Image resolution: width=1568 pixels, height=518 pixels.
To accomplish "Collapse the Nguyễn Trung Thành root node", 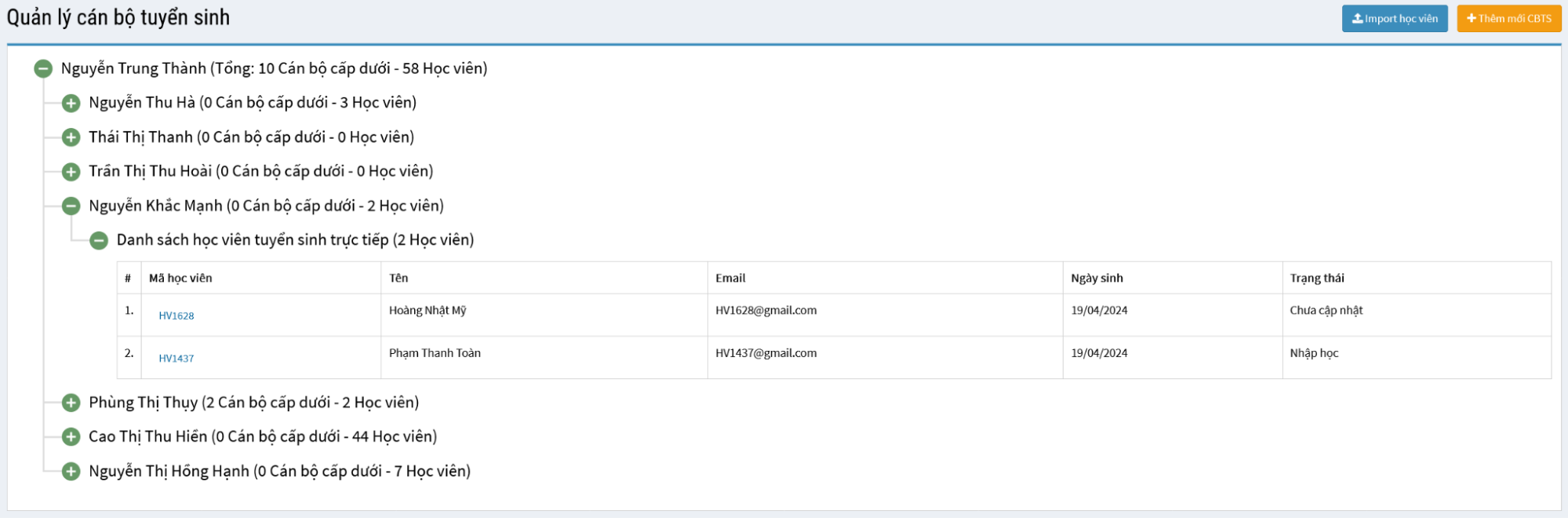I will click(43, 69).
